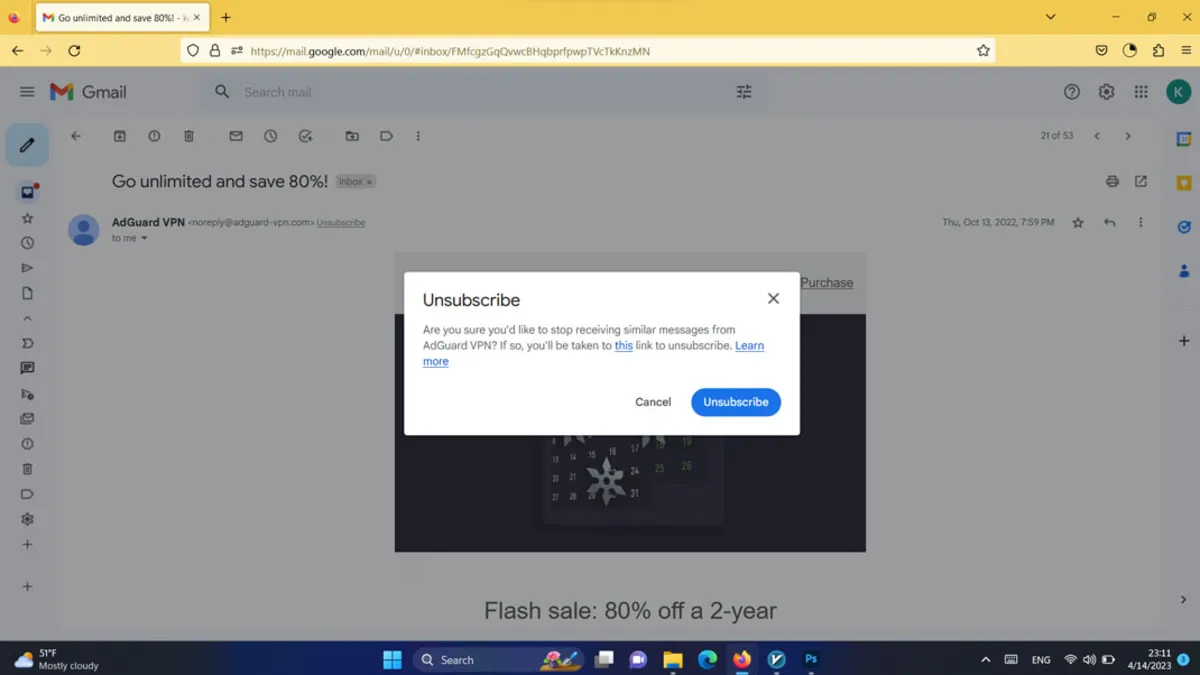Open the browser tab list chevron
This screenshot has width=1200, height=675.
1049,17
